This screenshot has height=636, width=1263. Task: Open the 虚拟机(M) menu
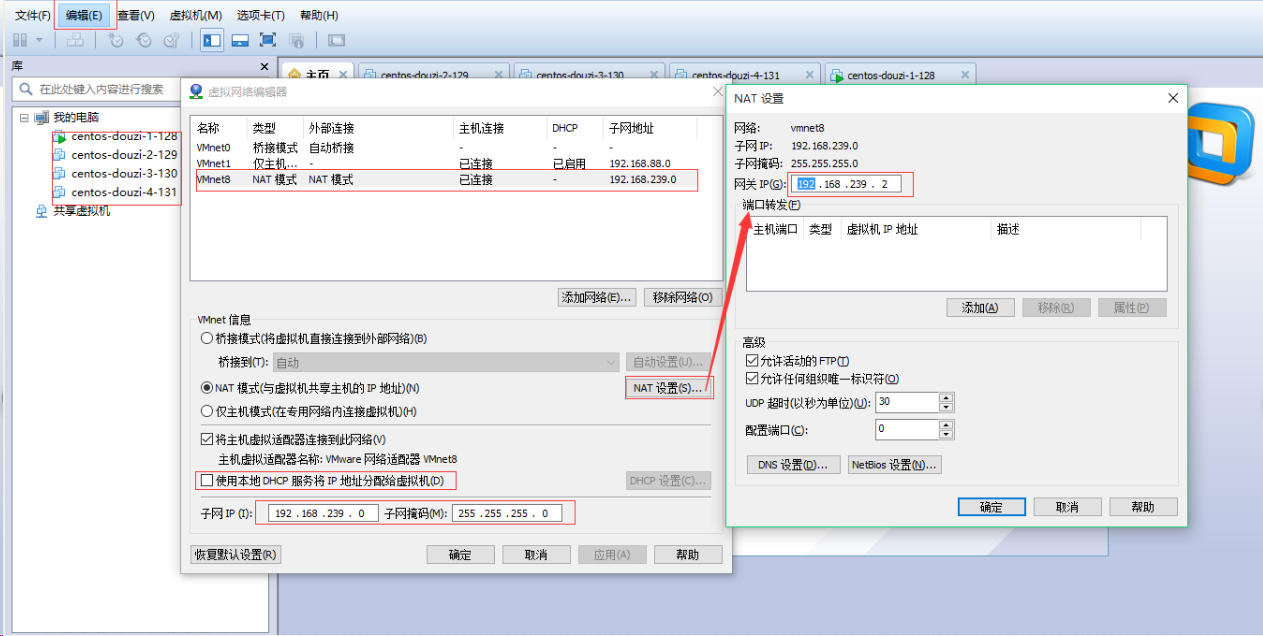[196, 15]
